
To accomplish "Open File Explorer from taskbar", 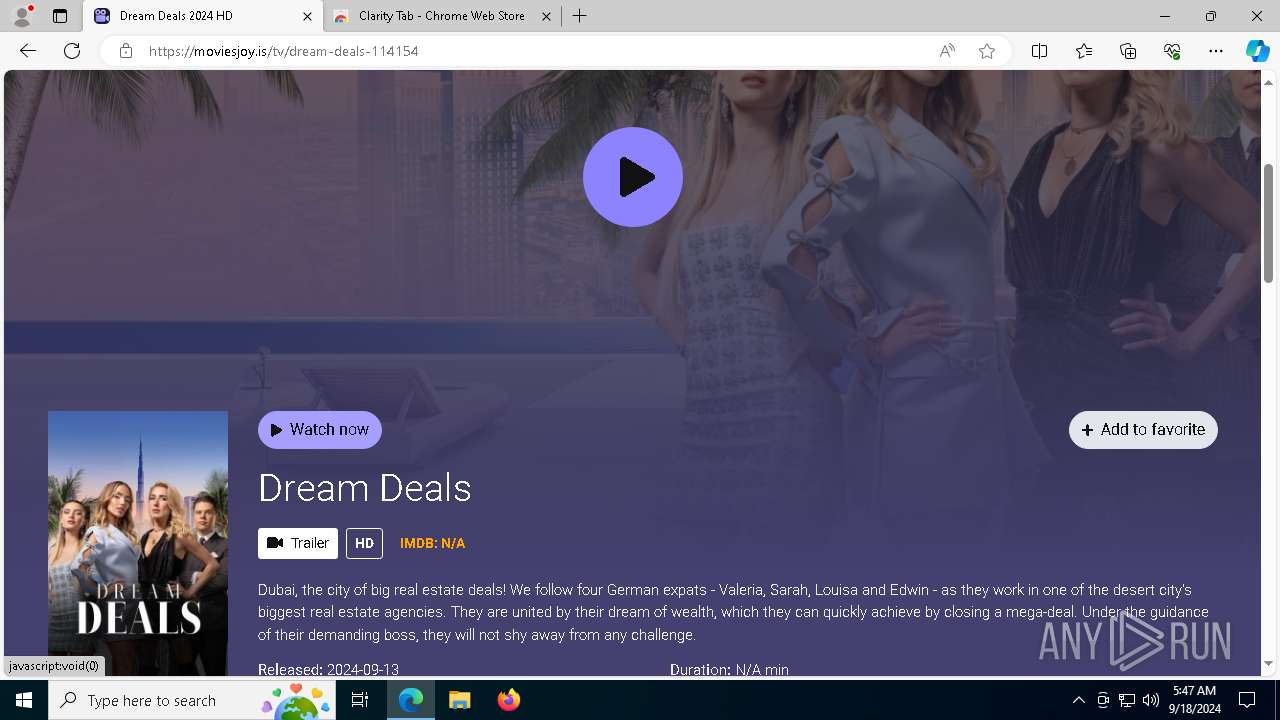I will pos(459,700).
